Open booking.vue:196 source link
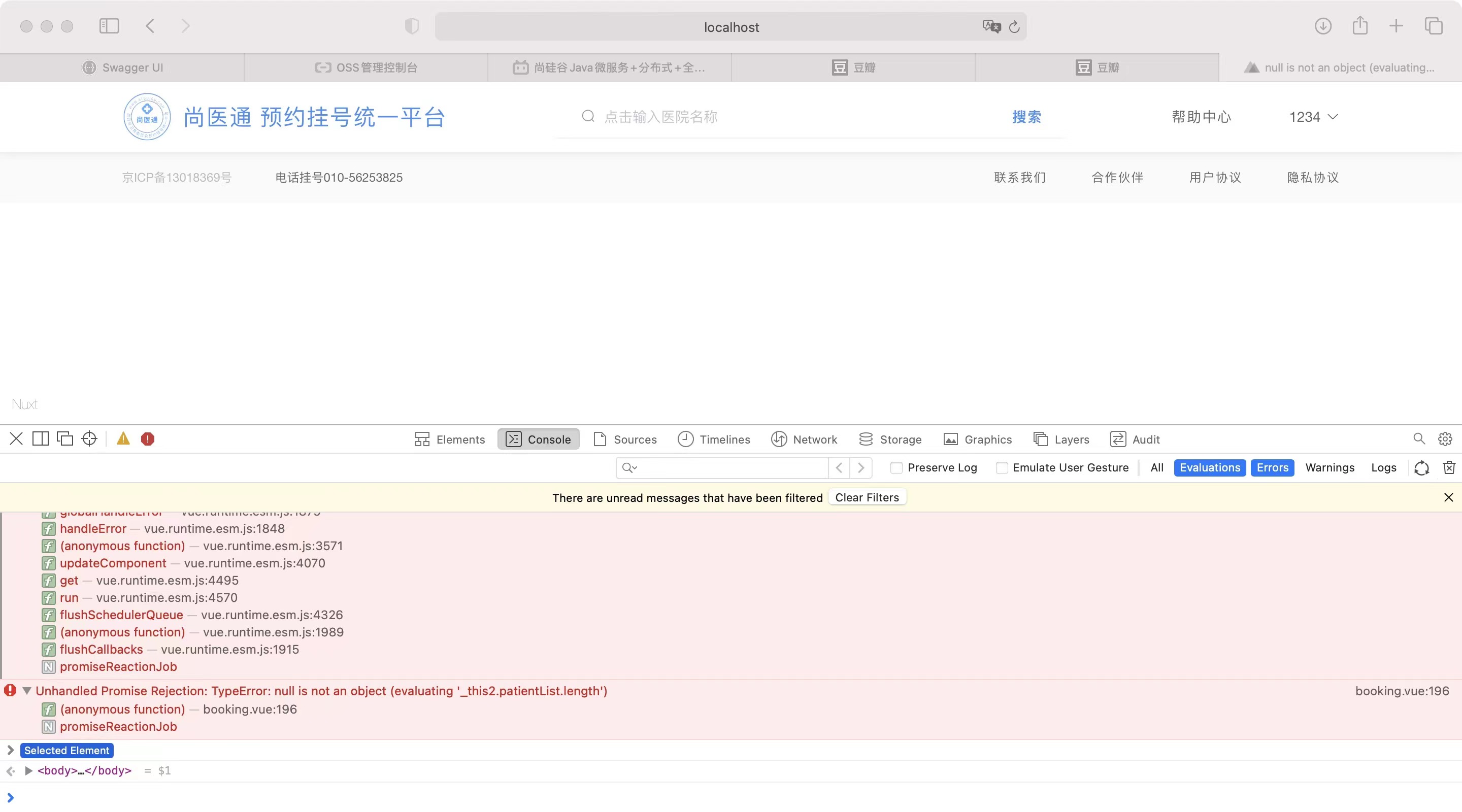The image size is (1462, 812). 1402,691
